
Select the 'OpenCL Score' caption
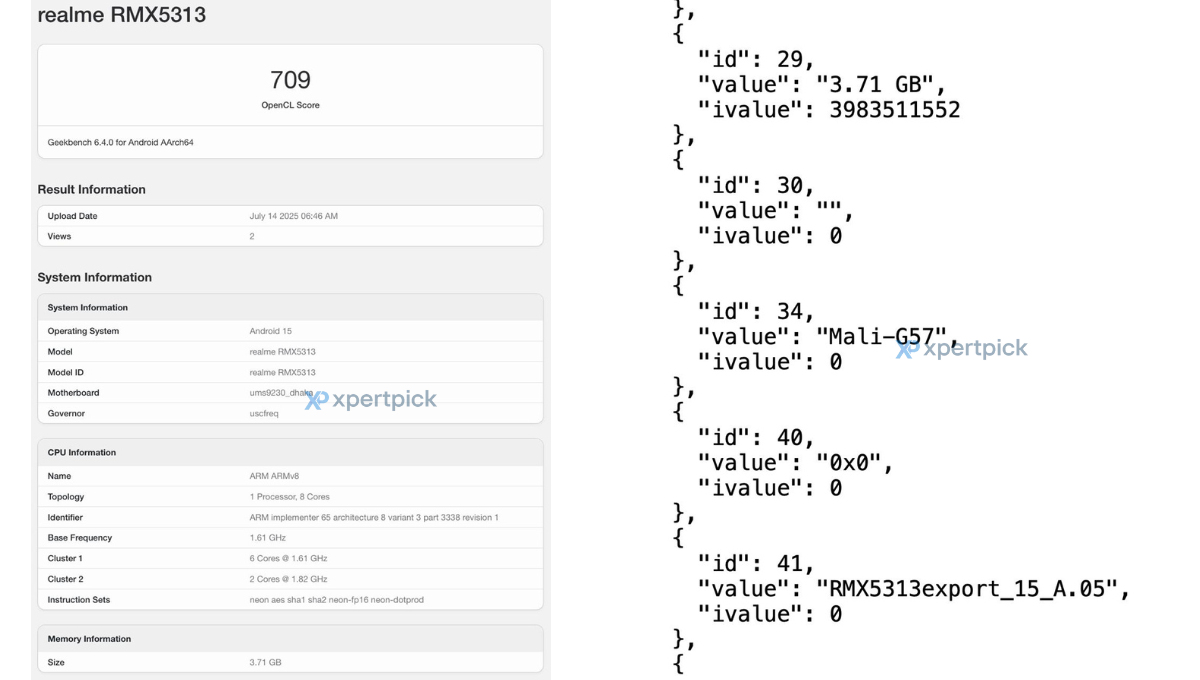pos(290,105)
